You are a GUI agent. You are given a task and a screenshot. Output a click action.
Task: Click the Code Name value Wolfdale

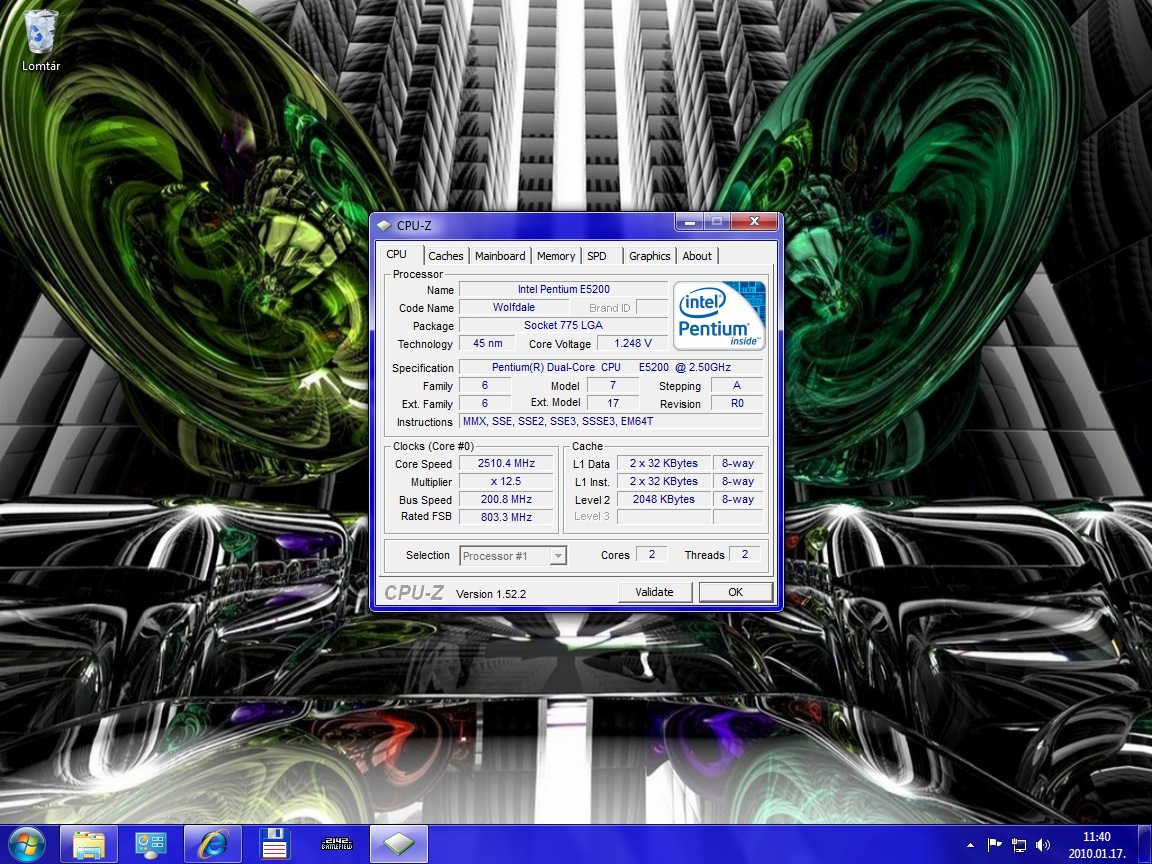(514, 307)
